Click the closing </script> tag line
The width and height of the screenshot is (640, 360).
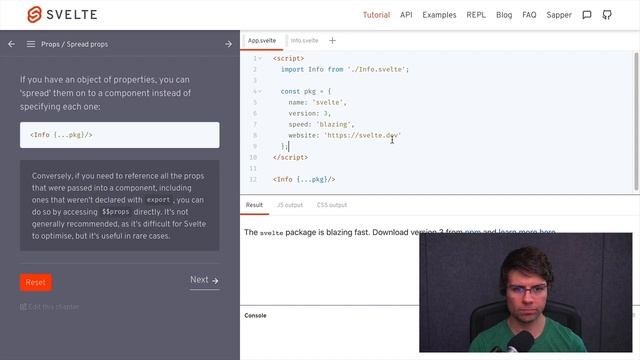pyautogui.click(x=290, y=157)
